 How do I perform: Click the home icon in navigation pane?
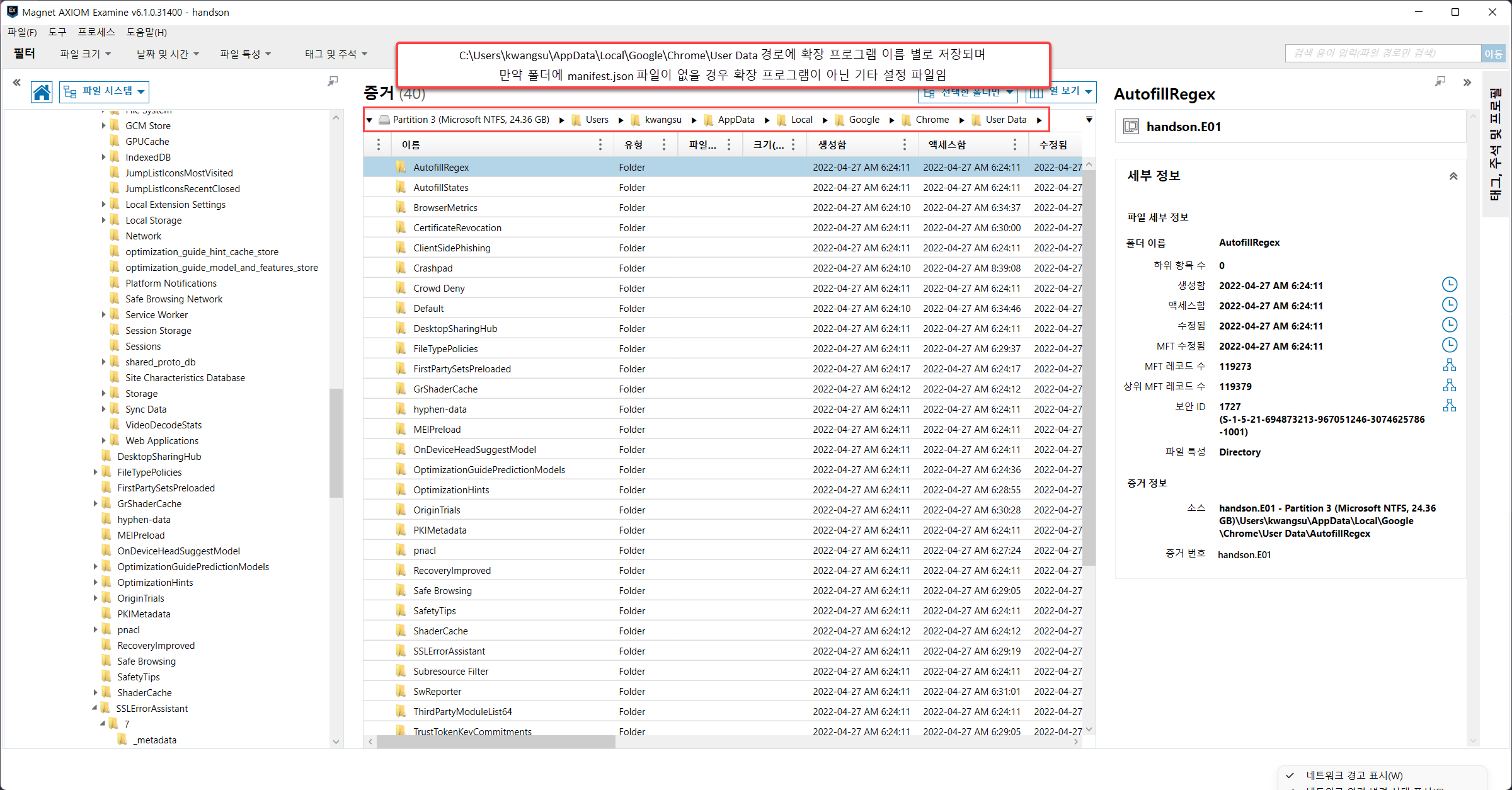pos(42,93)
